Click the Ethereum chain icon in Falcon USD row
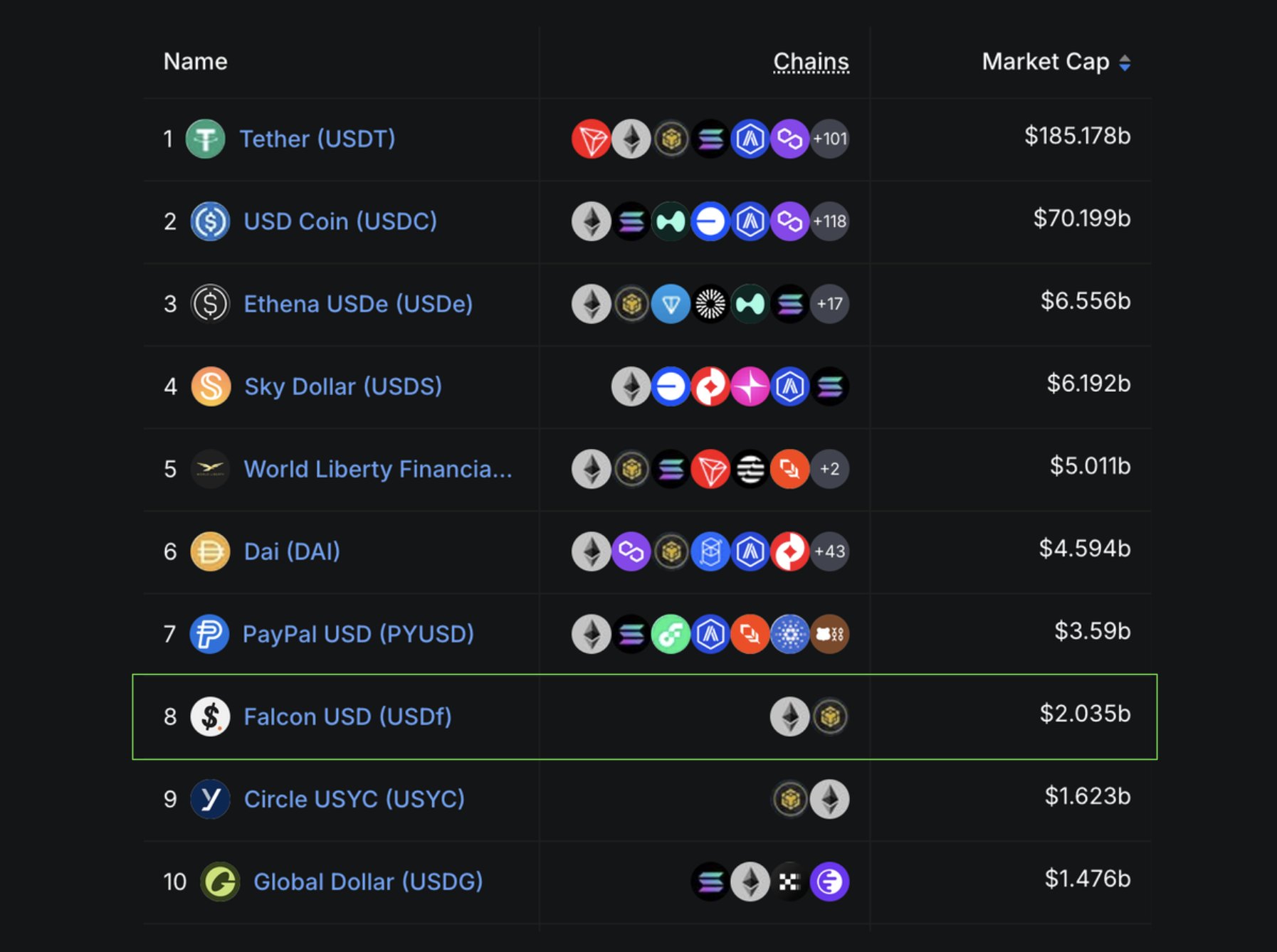 [x=789, y=716]
